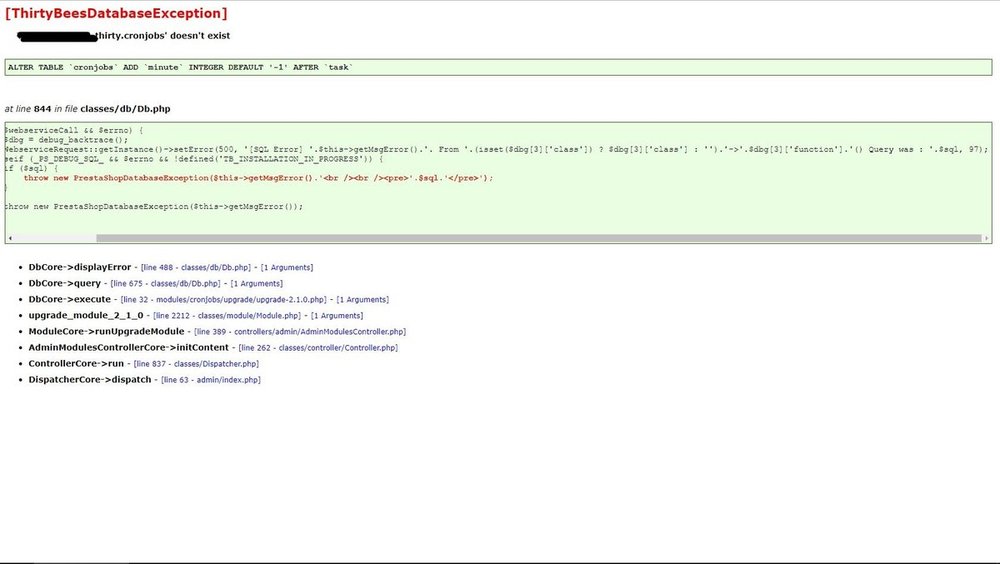Viewport: 1000px width, 564px height.
Task: Open the [line 488 - classes/db/Db.php] link
Action: pos(196,267)
